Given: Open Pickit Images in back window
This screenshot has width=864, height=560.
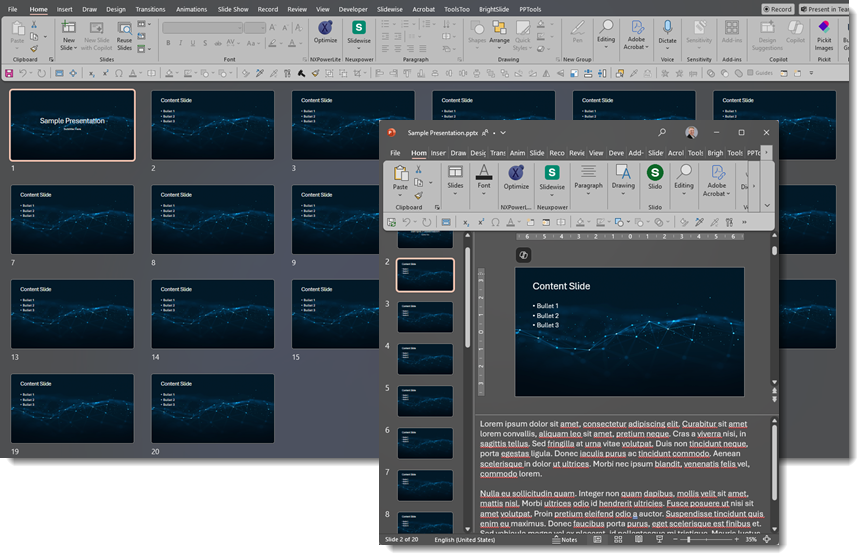Looking at the screenshot, I should (824, 36).
